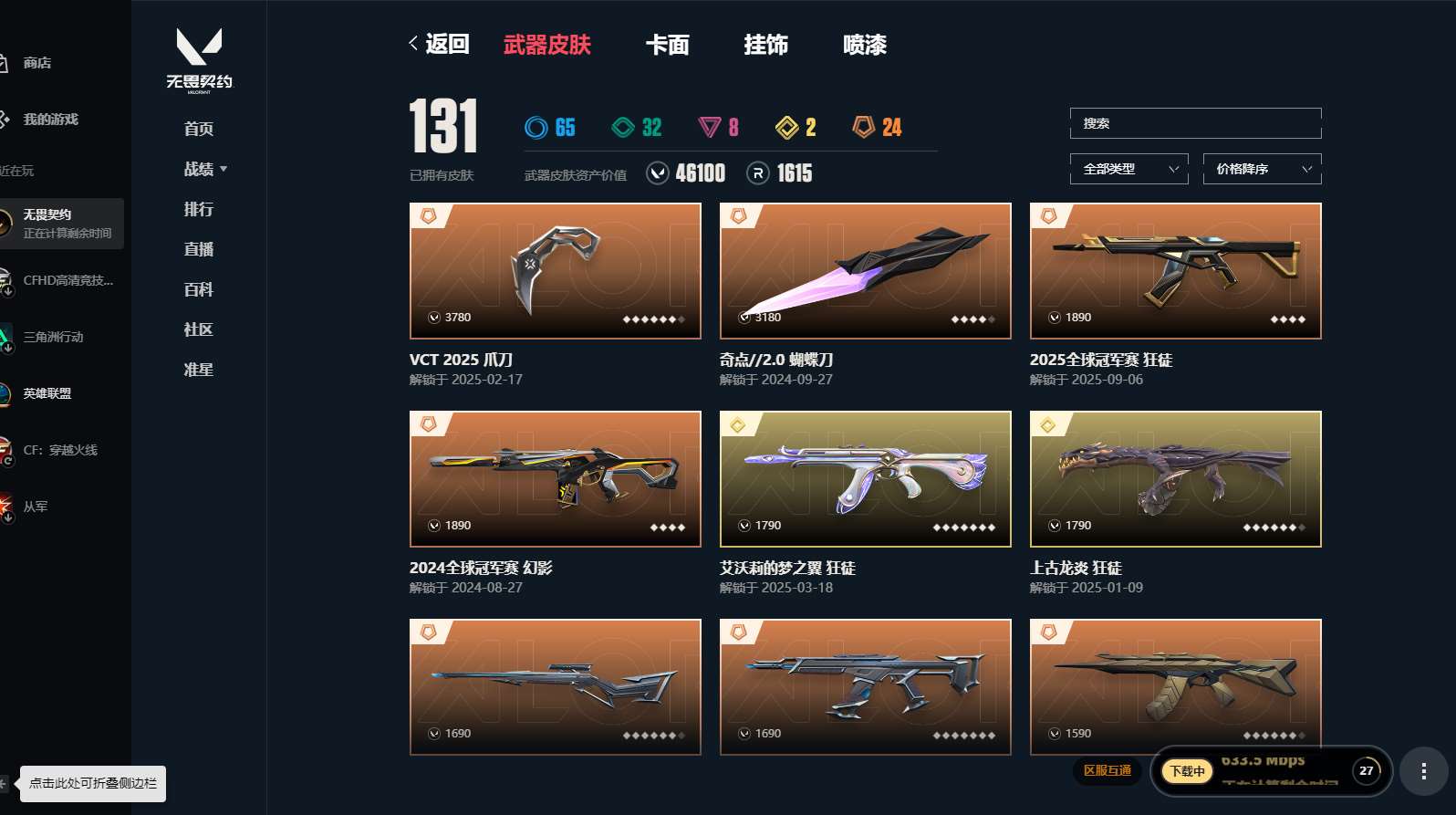Select the yellow diamond tier icon showing 2
Viewport: 1456px width, 815px height.
[787, 128]
